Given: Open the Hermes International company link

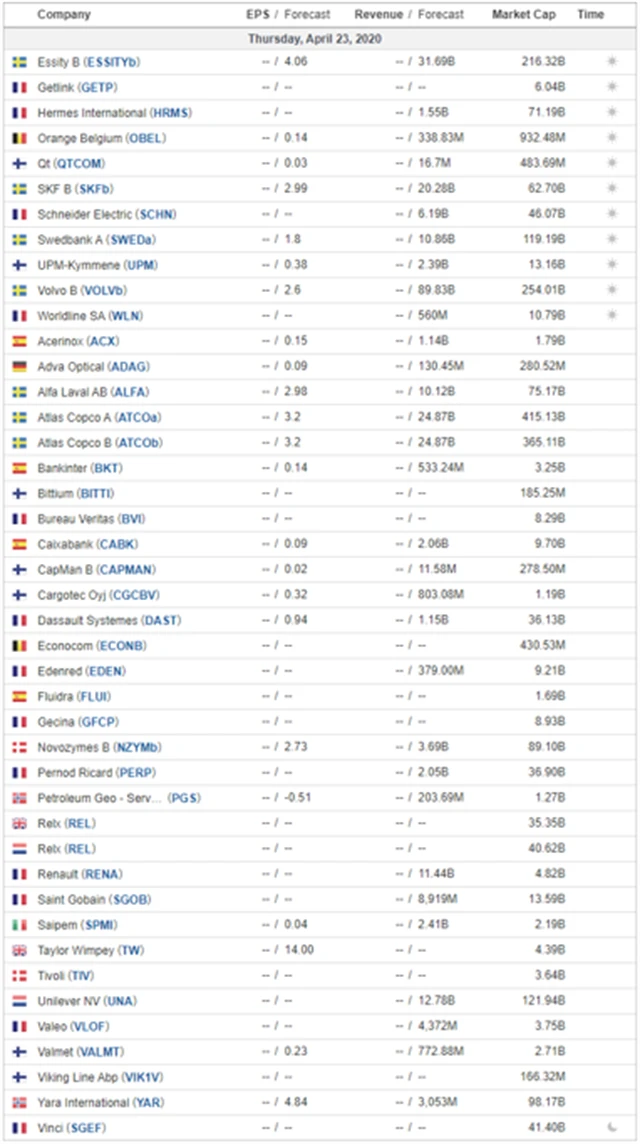Looking at the screenshot, I should coord(114,113).
